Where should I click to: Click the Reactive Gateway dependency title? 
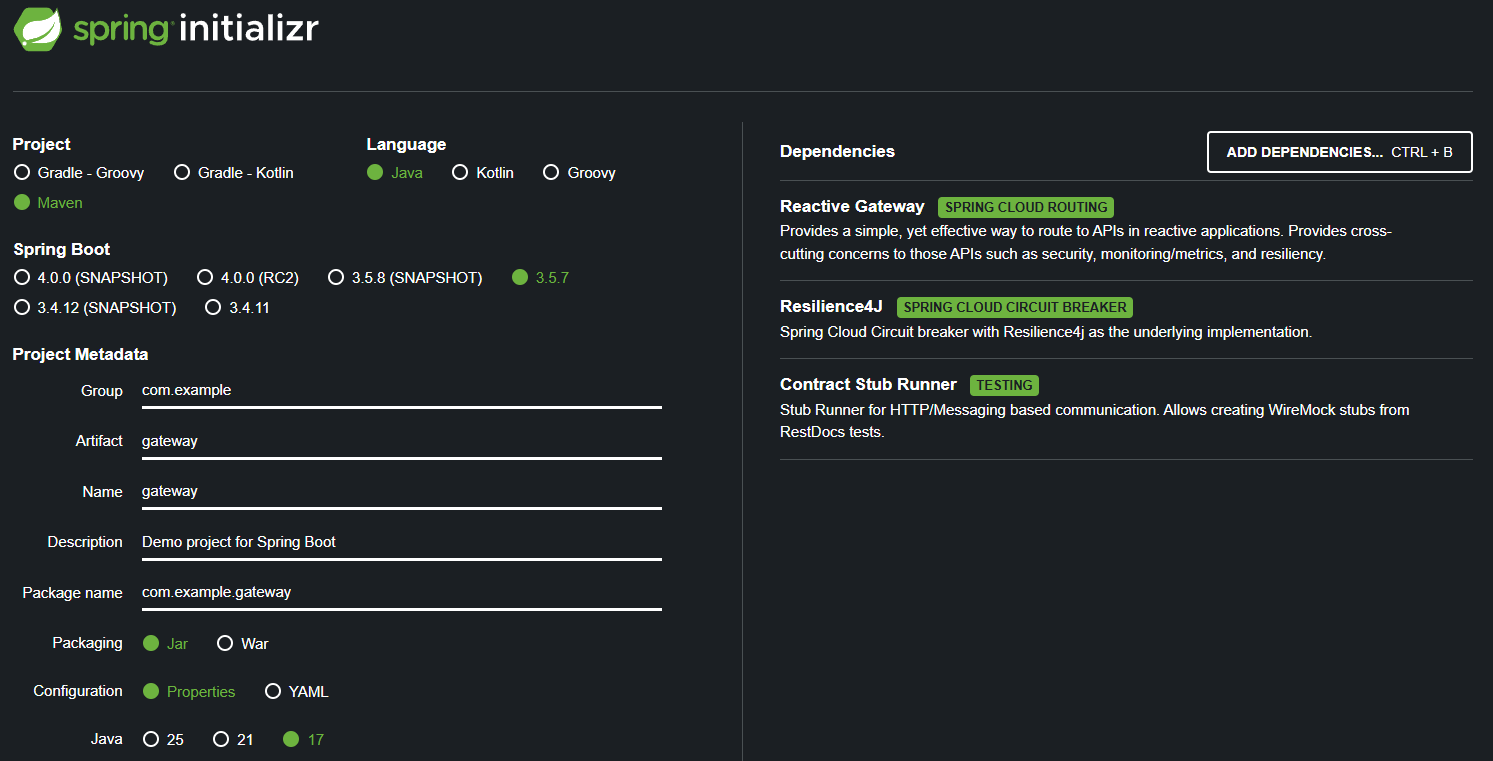pos(852,207)
